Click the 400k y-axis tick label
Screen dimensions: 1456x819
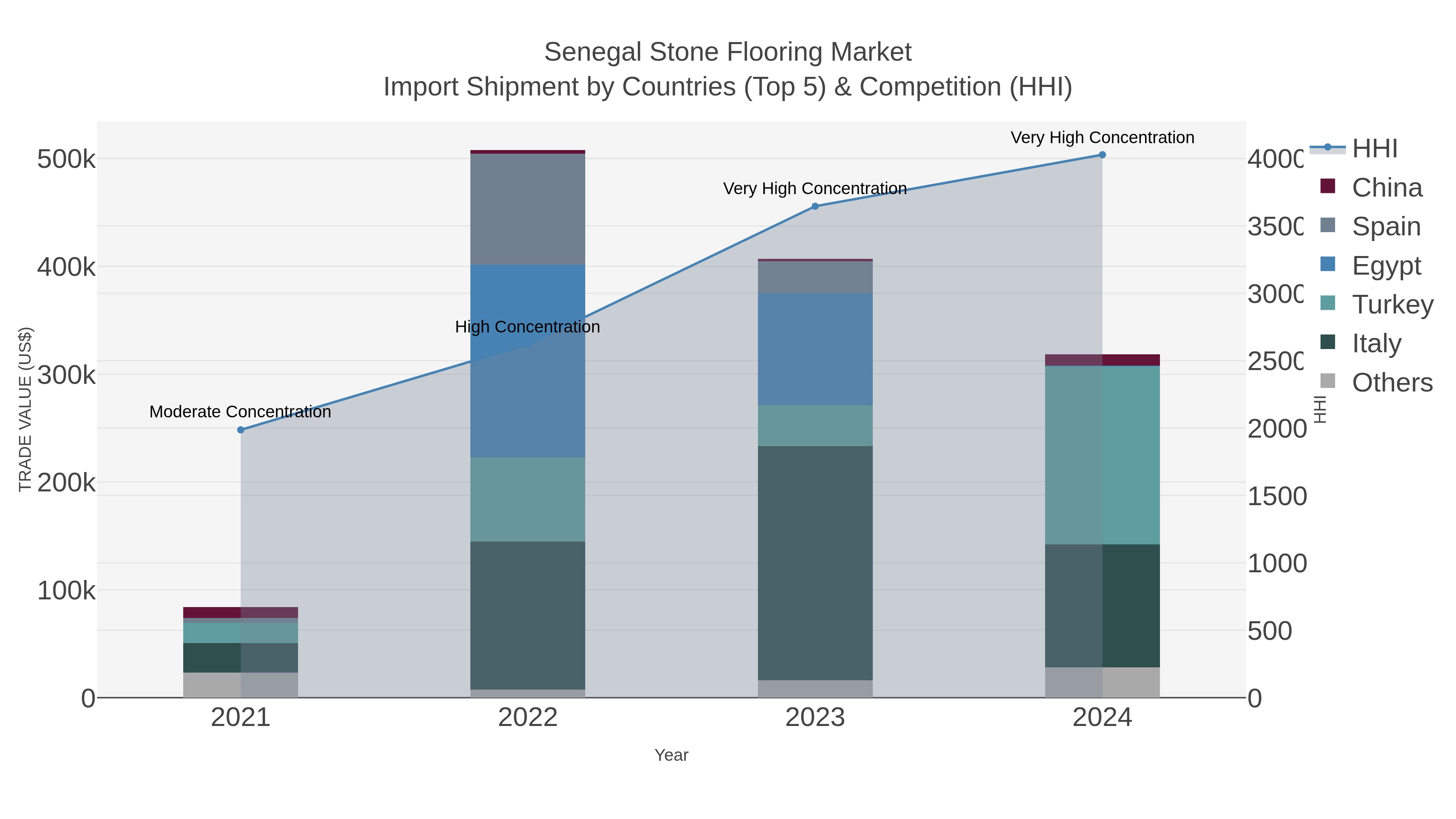(x=67, y=267)
